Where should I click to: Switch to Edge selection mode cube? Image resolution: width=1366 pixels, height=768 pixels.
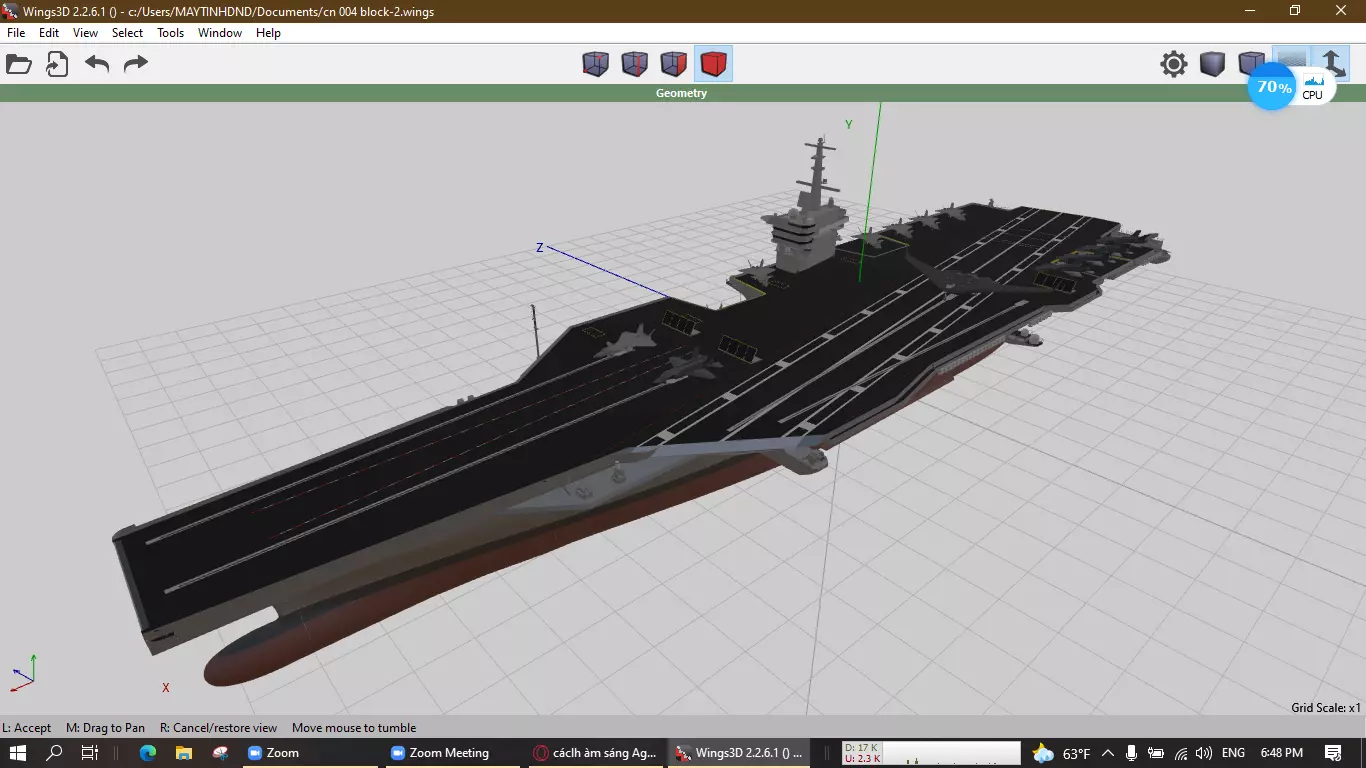click(x=635, y=64)
